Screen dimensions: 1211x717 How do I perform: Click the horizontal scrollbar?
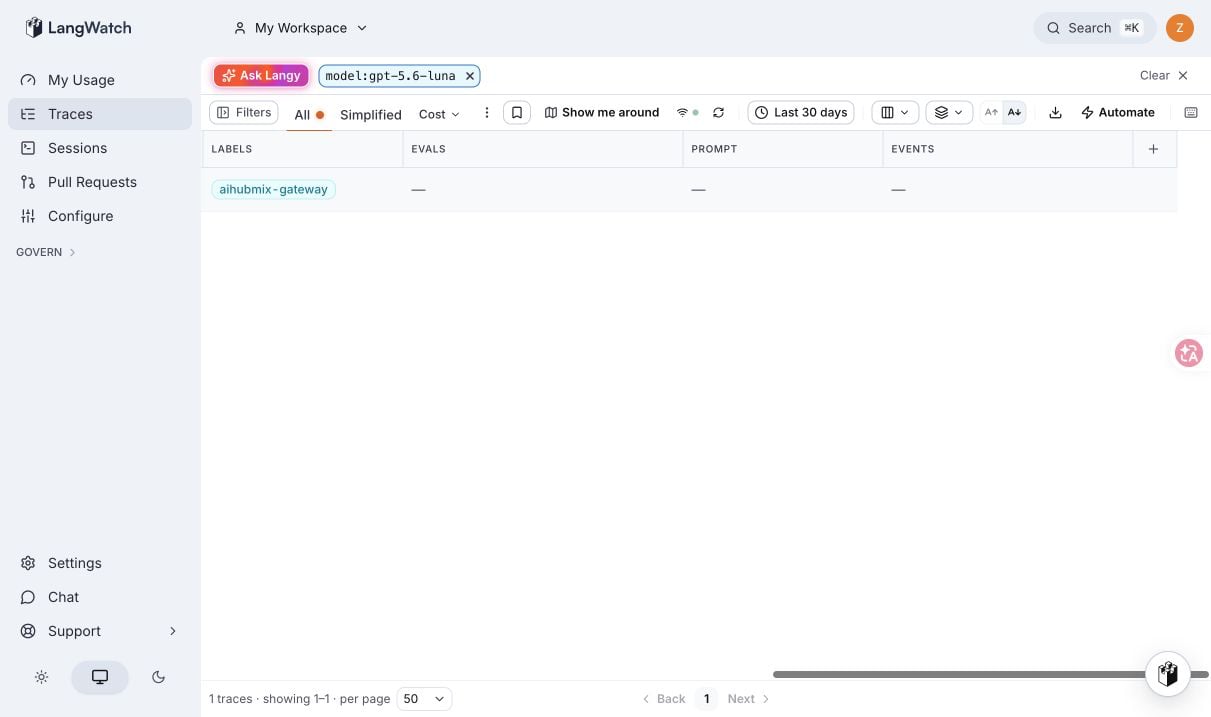coord(990,674)
